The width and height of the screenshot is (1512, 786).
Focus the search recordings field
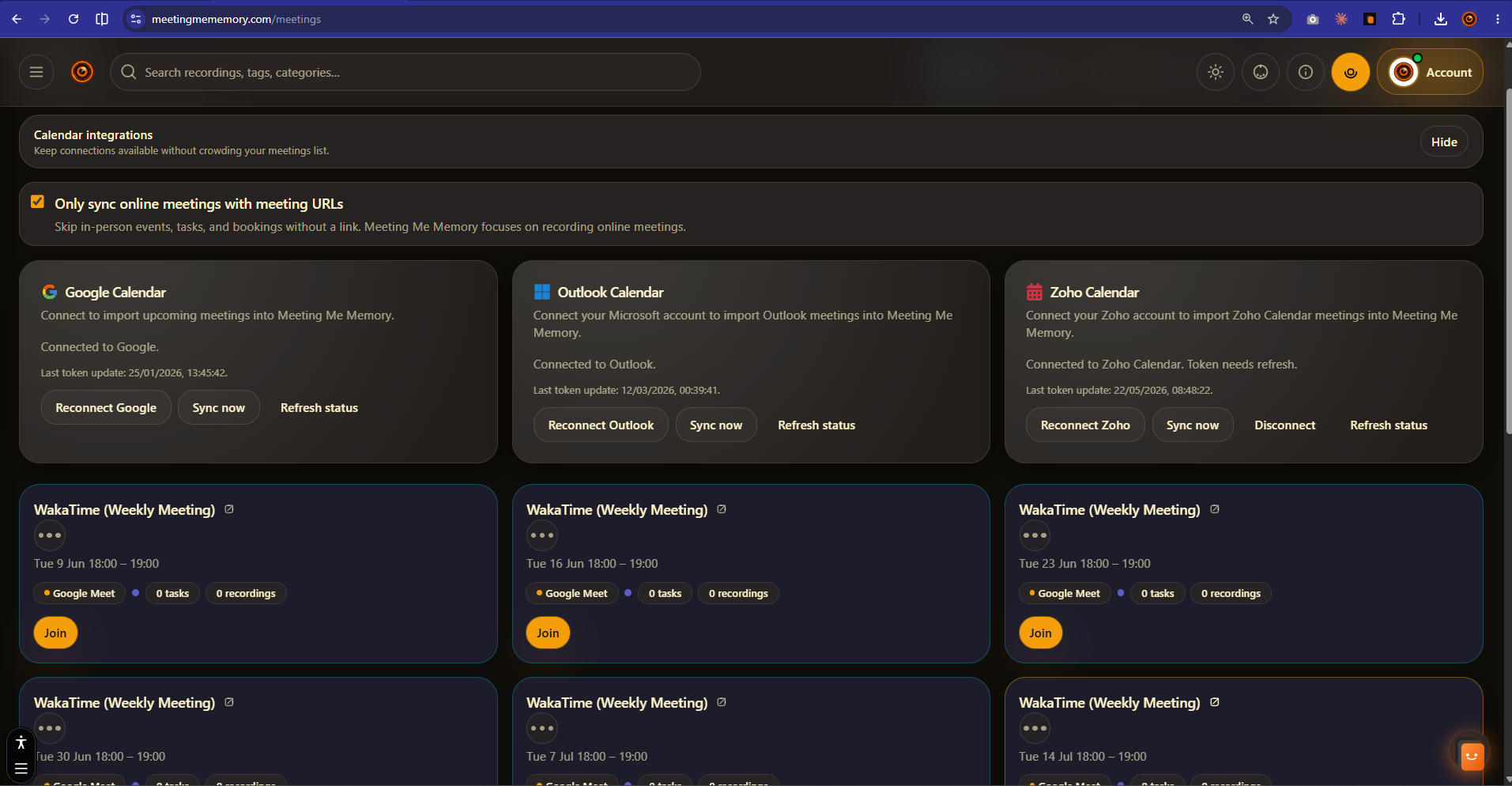coord(405,72)
